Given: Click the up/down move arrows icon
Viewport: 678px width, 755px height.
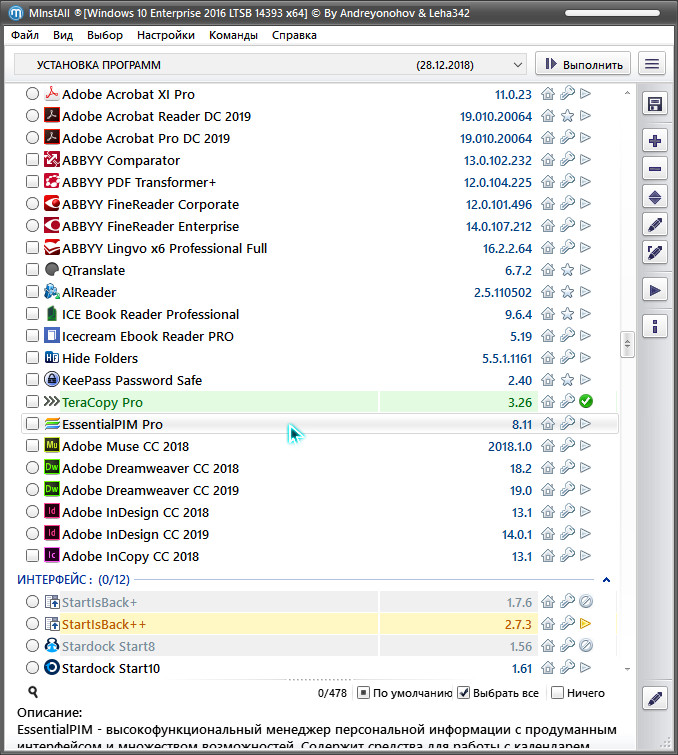Looking at the screenshot, I should pos(655,197).
